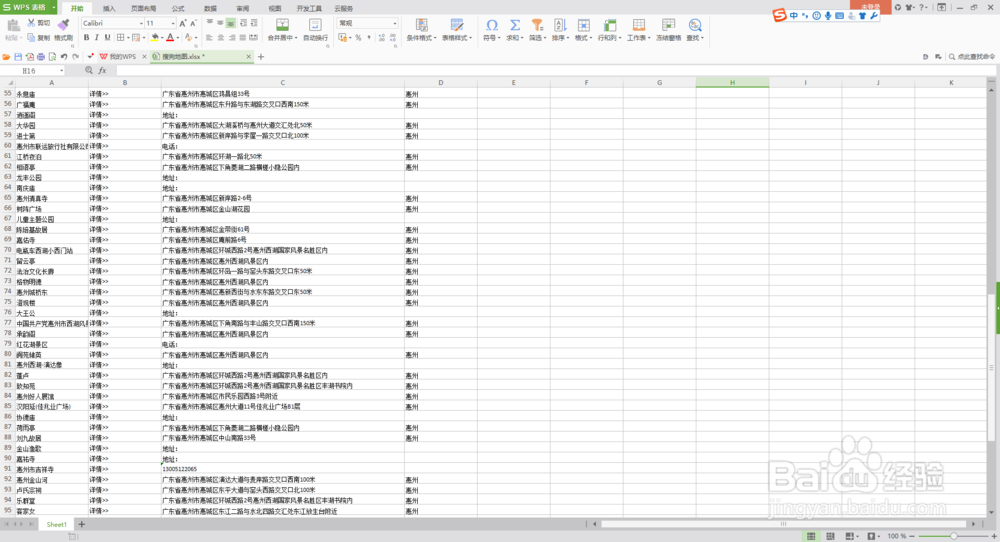The height and width of the screenshot is (542, 1000).
Task: Open the Formulas (公式) tab
Action: point(178,8)
